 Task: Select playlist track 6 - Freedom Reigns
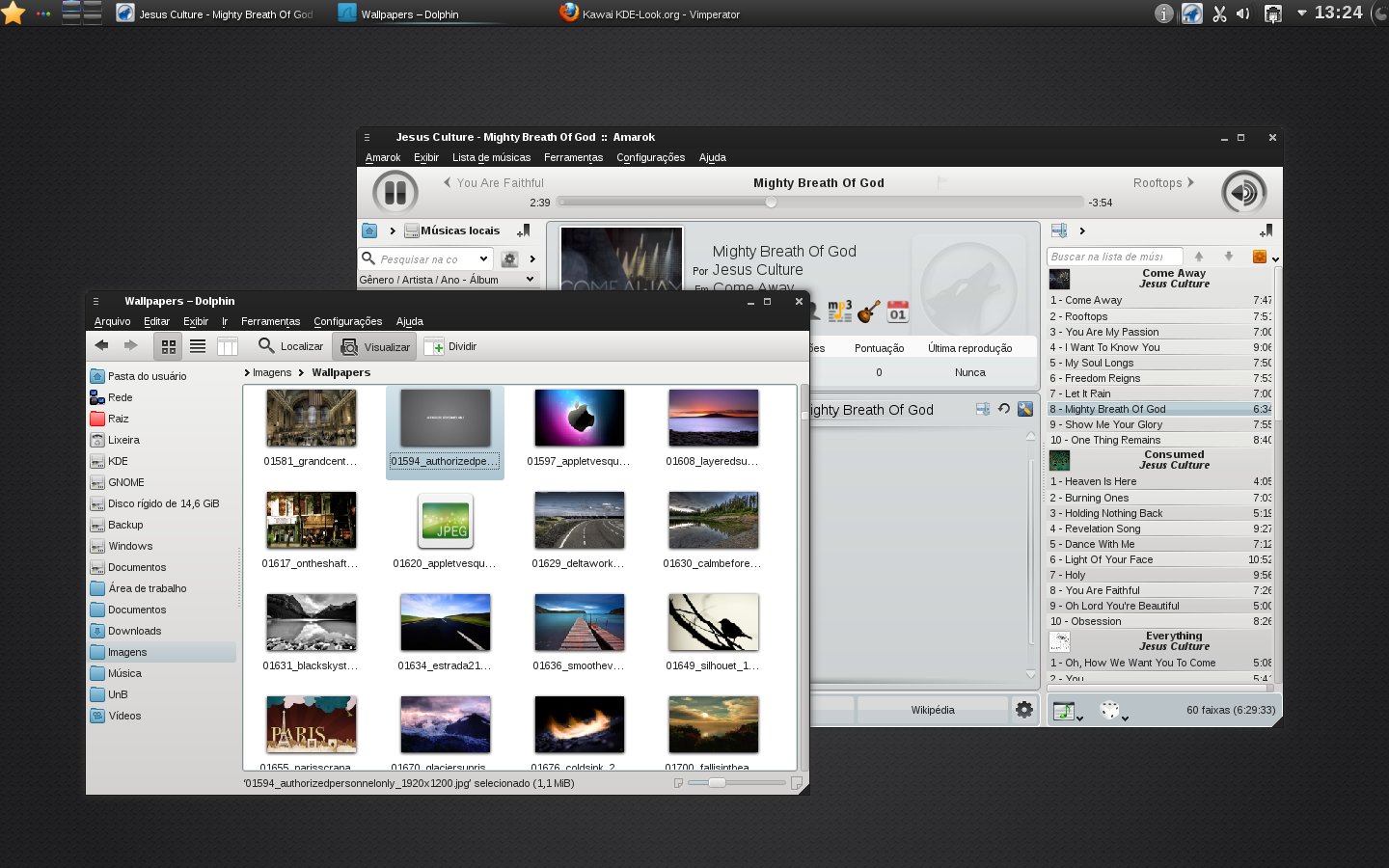pyautogui.click(x=1160, y=378)
